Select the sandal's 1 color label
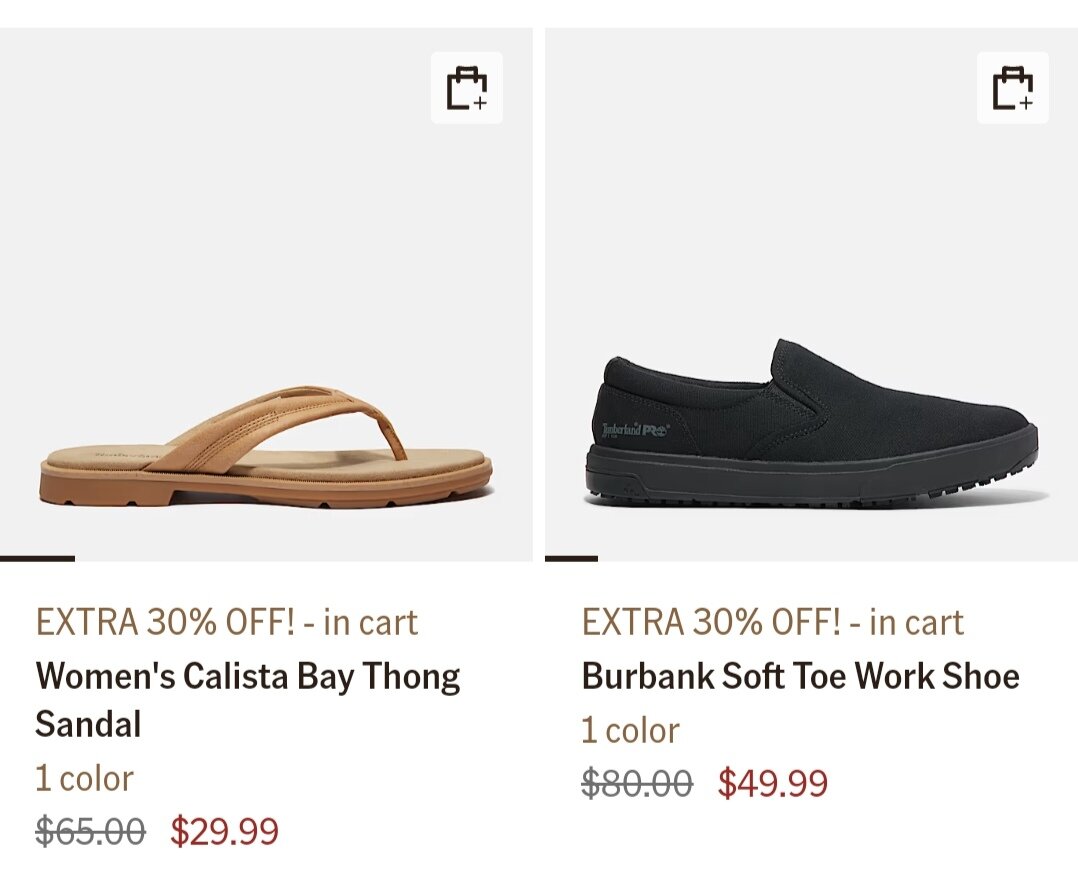1078x873 pixels. pos(84,778)
